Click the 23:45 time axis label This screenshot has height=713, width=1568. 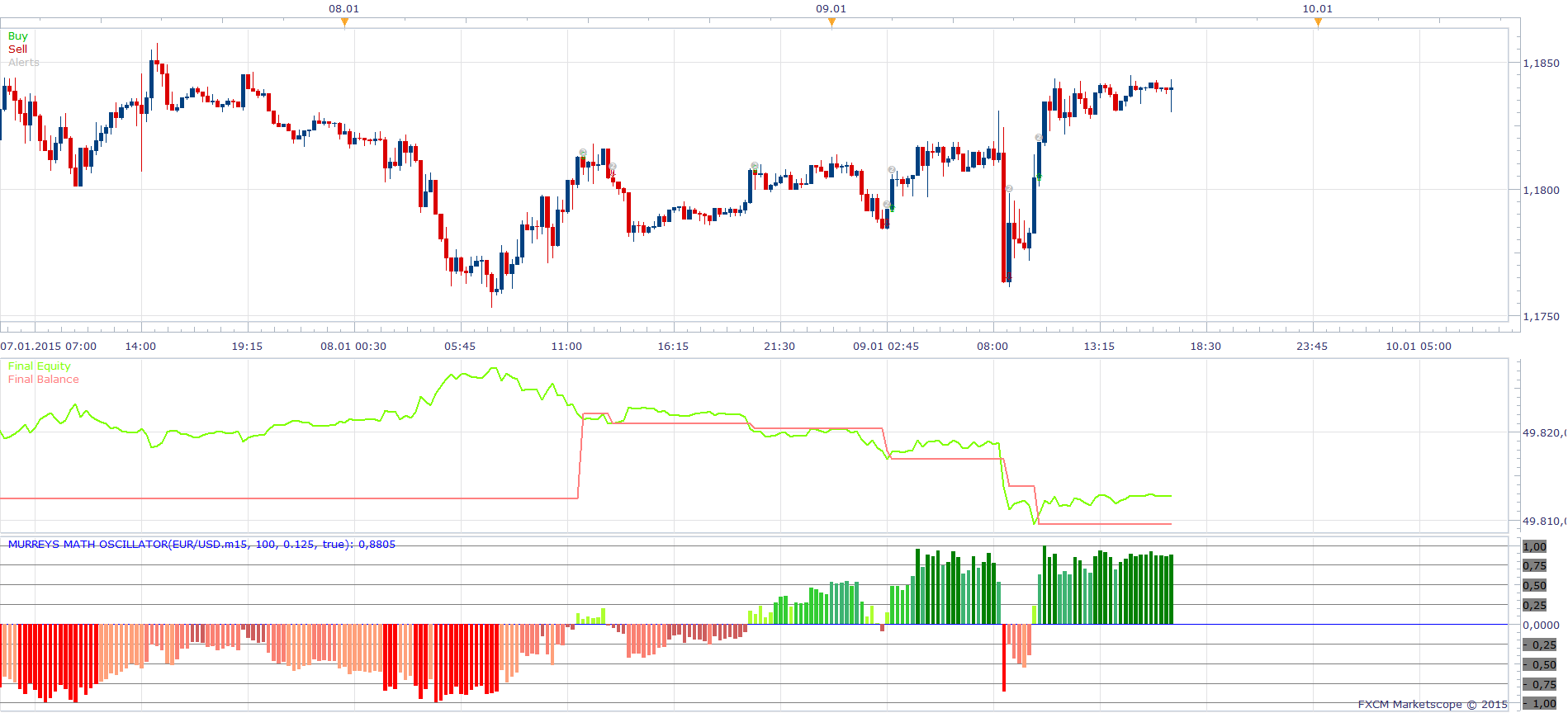1312,347
